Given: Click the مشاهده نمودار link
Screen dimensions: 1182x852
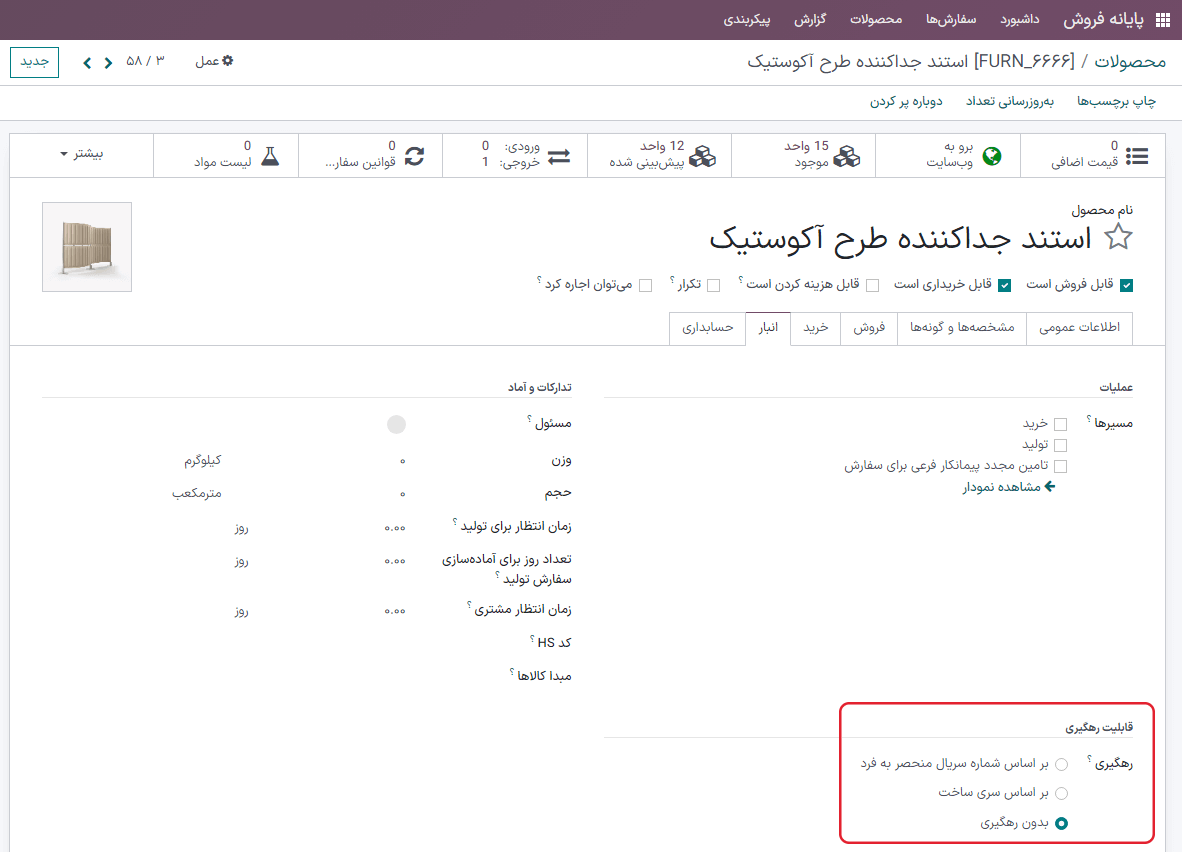Looking at the screenshot, I should pos(1007,489).
